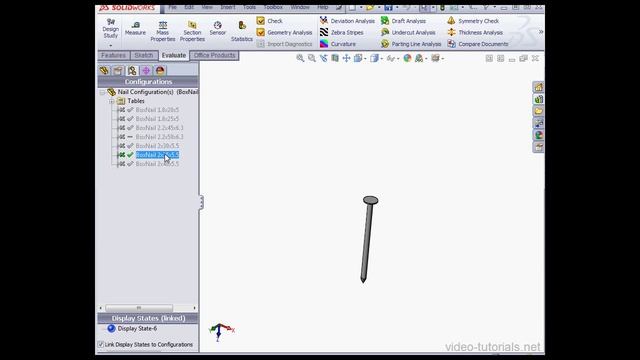Viewport: 640px width, 360px height.
Task: Open Section Properties
Action: [x=192, y=31]
